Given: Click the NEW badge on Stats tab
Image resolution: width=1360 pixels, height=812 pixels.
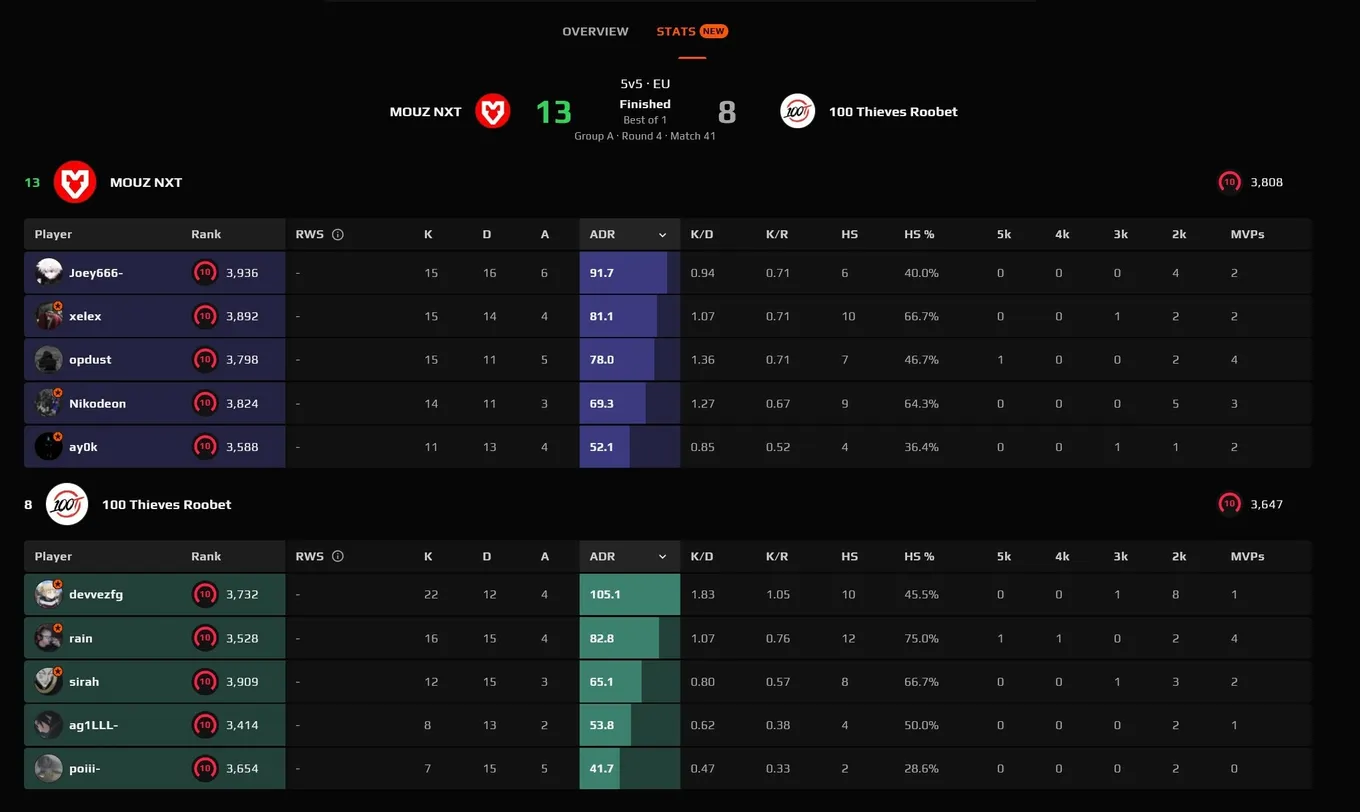Looking at the screenshot, I should pos(713,31).
